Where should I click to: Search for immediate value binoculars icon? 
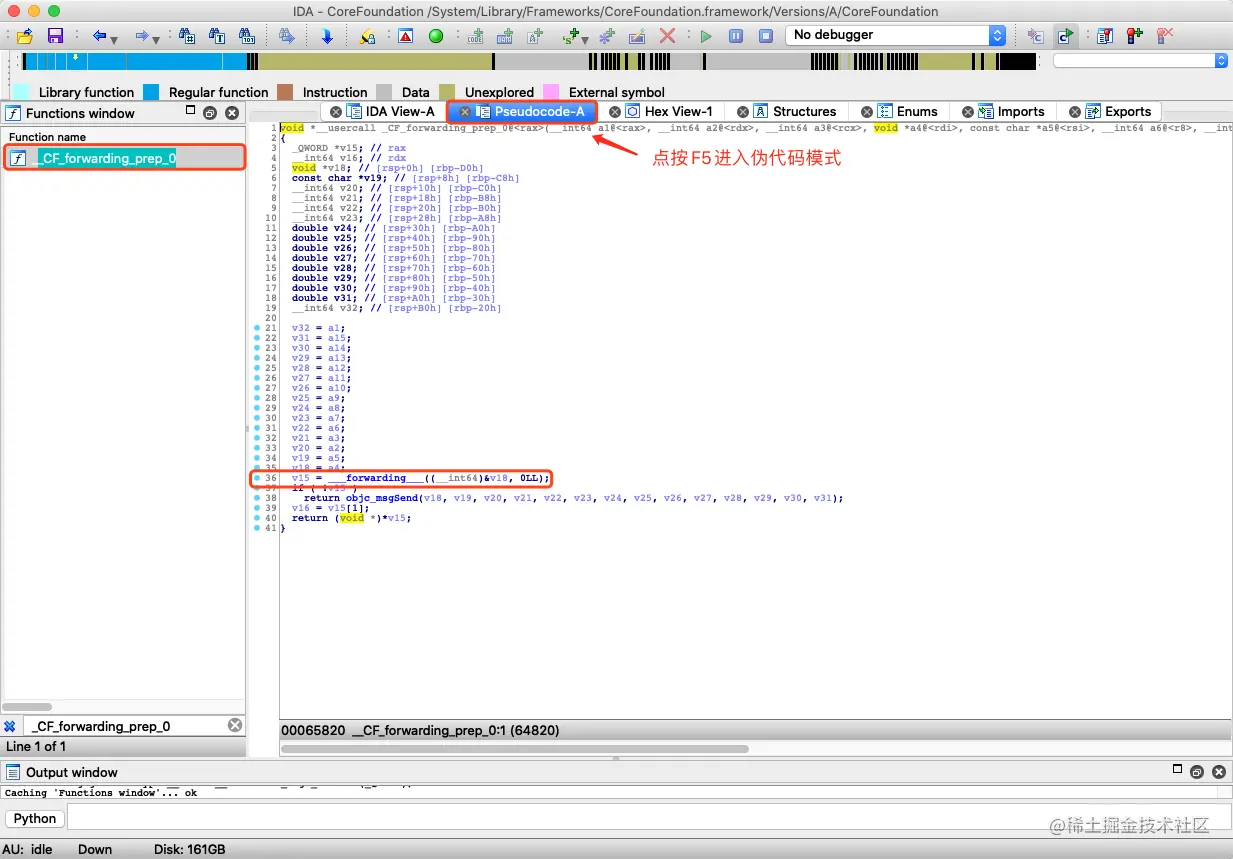[187, 36]
